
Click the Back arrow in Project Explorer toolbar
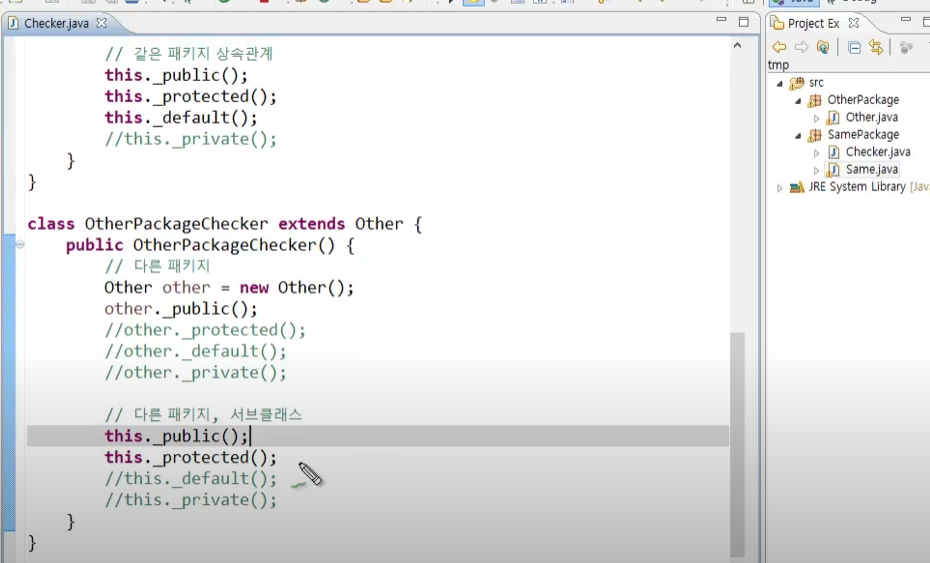tap(779, 47)
